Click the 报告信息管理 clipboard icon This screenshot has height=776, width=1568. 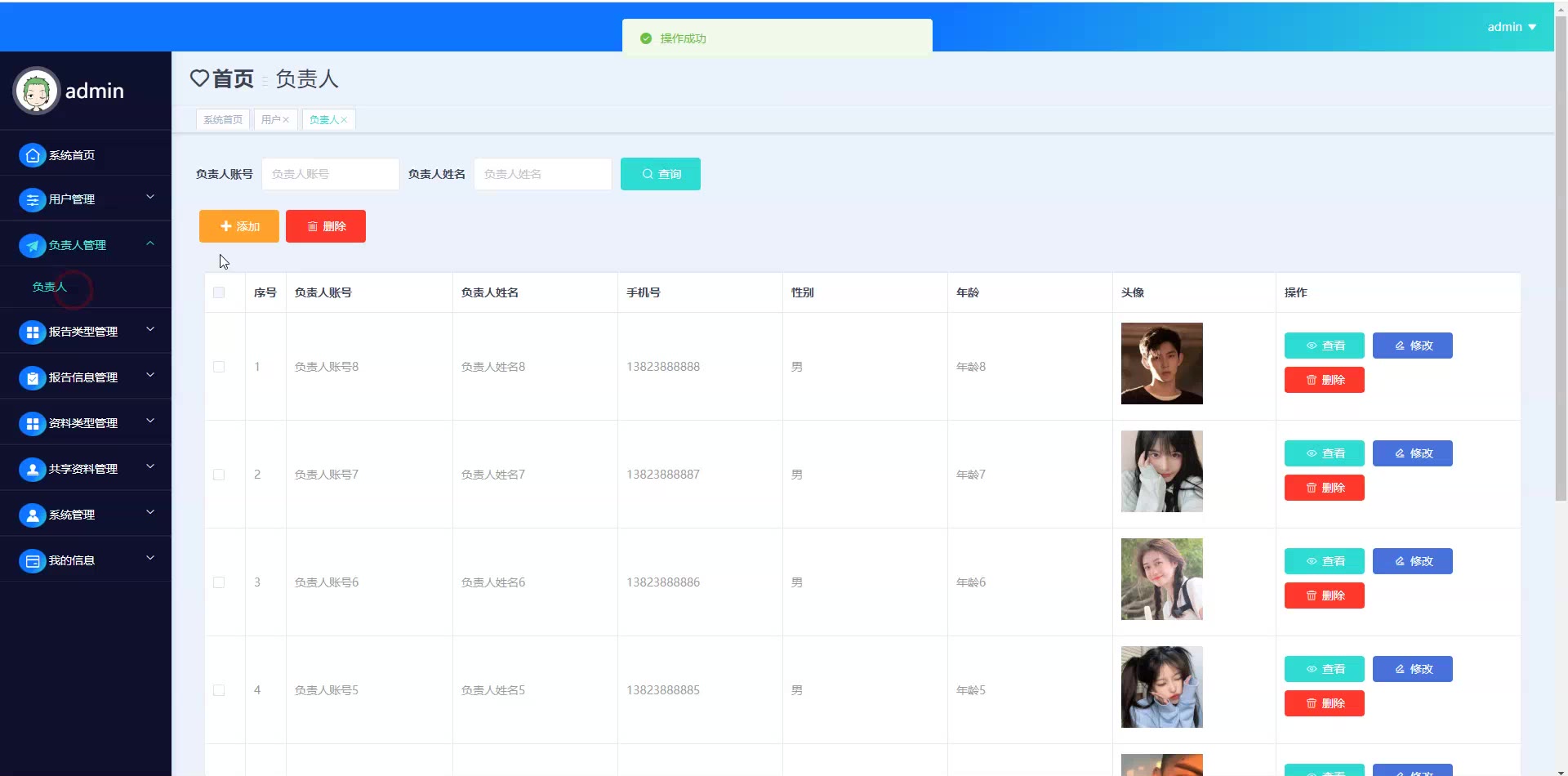click(x=32, y=377)
